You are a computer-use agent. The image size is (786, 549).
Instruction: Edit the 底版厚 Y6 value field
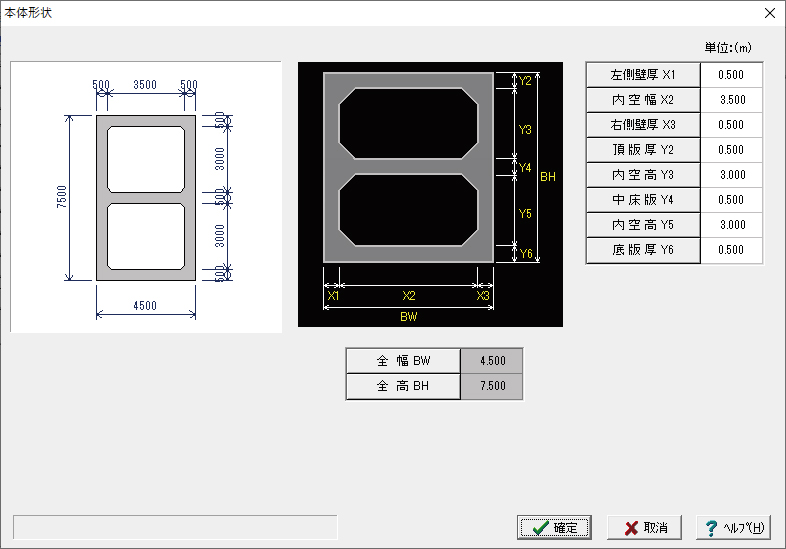(731, 250)
